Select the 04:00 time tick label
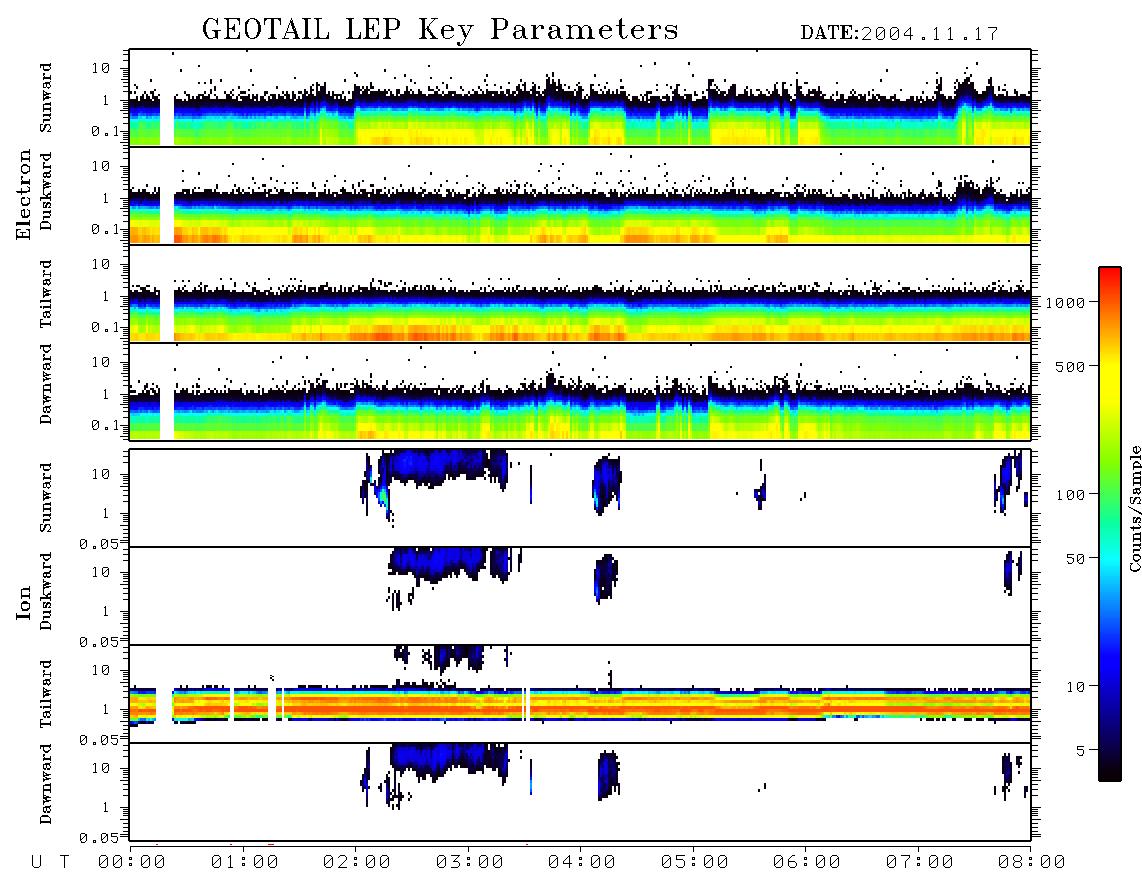This screenshot has width=1142, height=880. point(582,862)
